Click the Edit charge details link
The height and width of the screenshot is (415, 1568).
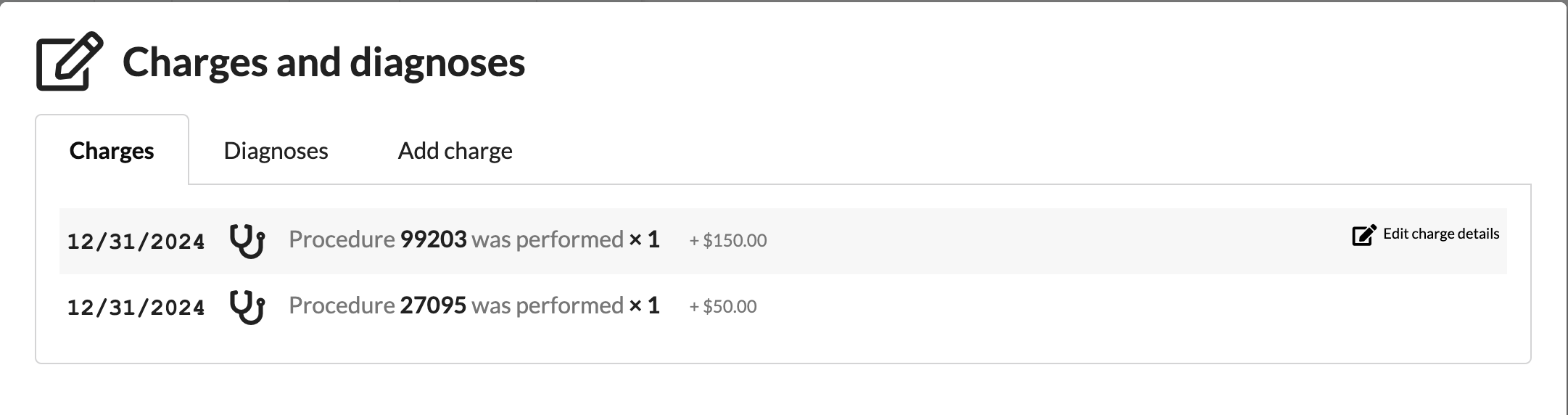1440,234
